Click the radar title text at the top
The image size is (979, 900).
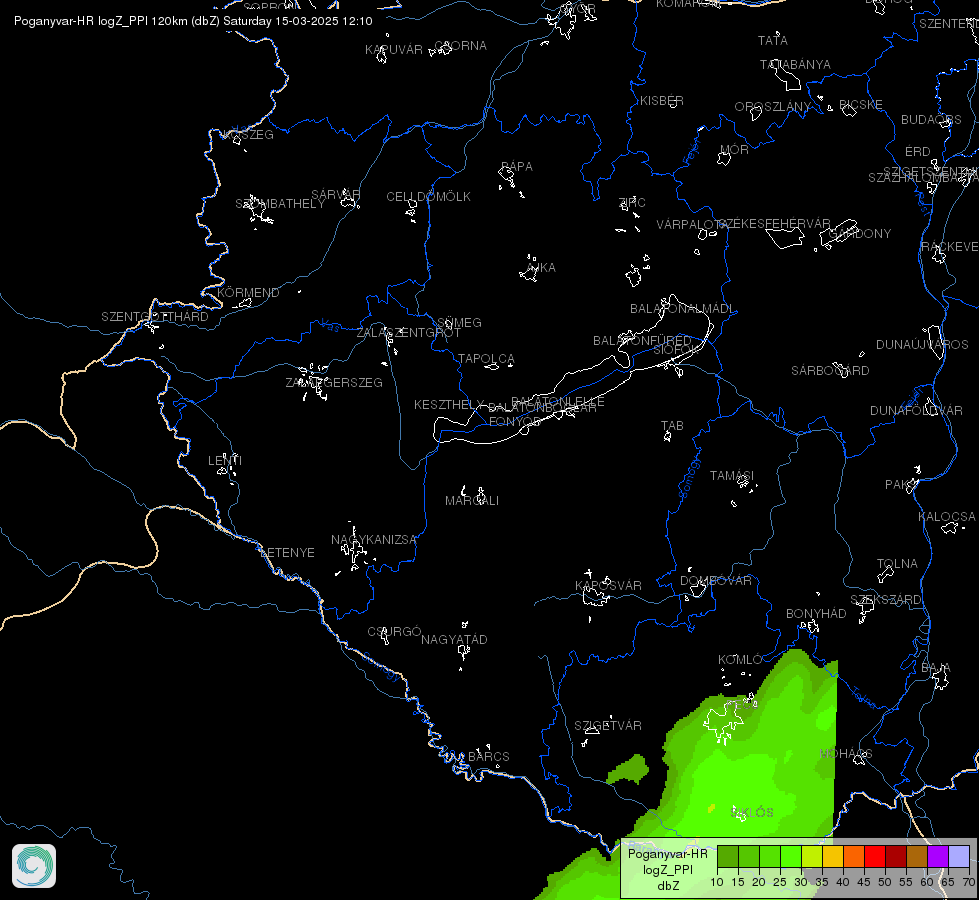point(193,21)
